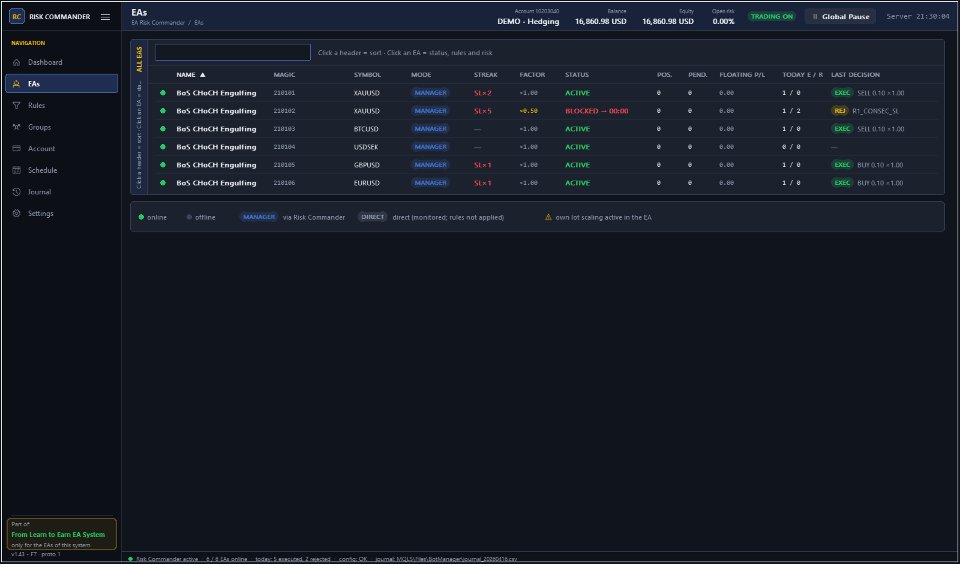This screenshot has height=564, width=960.
Task: Click EXEC badge in 210101 row
Action: point(842,93)
